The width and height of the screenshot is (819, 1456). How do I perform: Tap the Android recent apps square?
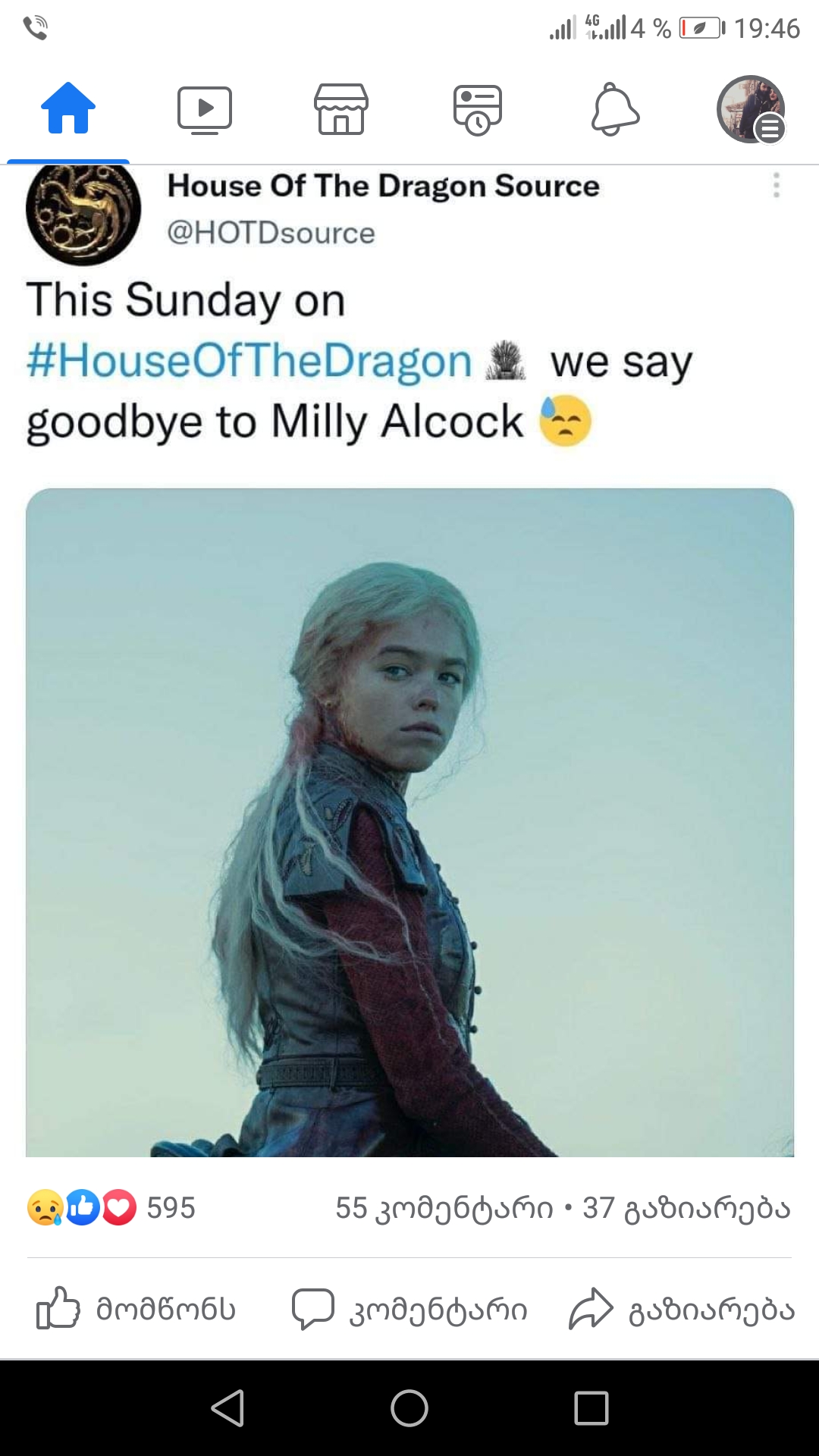(591, 1408)
